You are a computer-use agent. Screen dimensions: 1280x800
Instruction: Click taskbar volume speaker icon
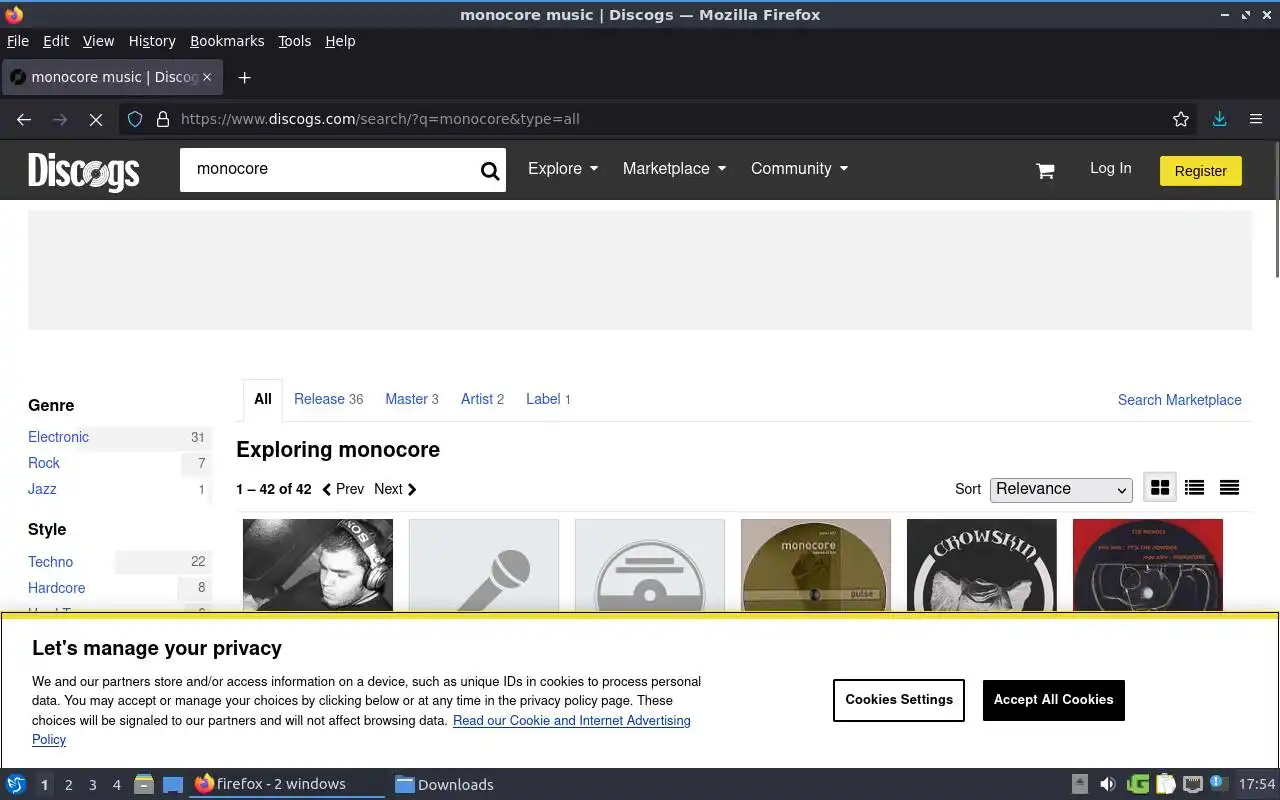pos(1108,785)
